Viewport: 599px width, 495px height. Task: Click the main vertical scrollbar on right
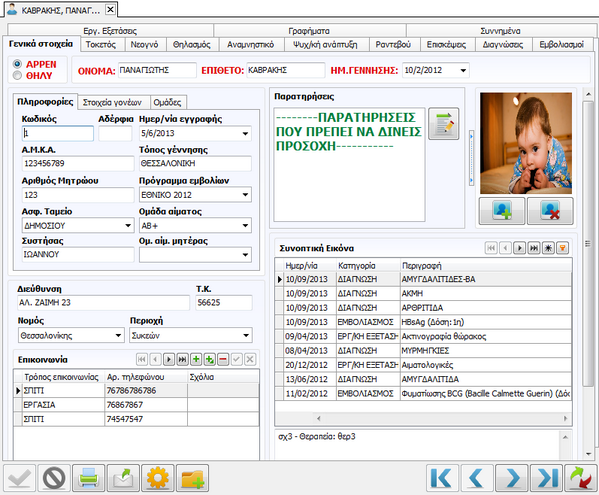[x=588, y=244]
